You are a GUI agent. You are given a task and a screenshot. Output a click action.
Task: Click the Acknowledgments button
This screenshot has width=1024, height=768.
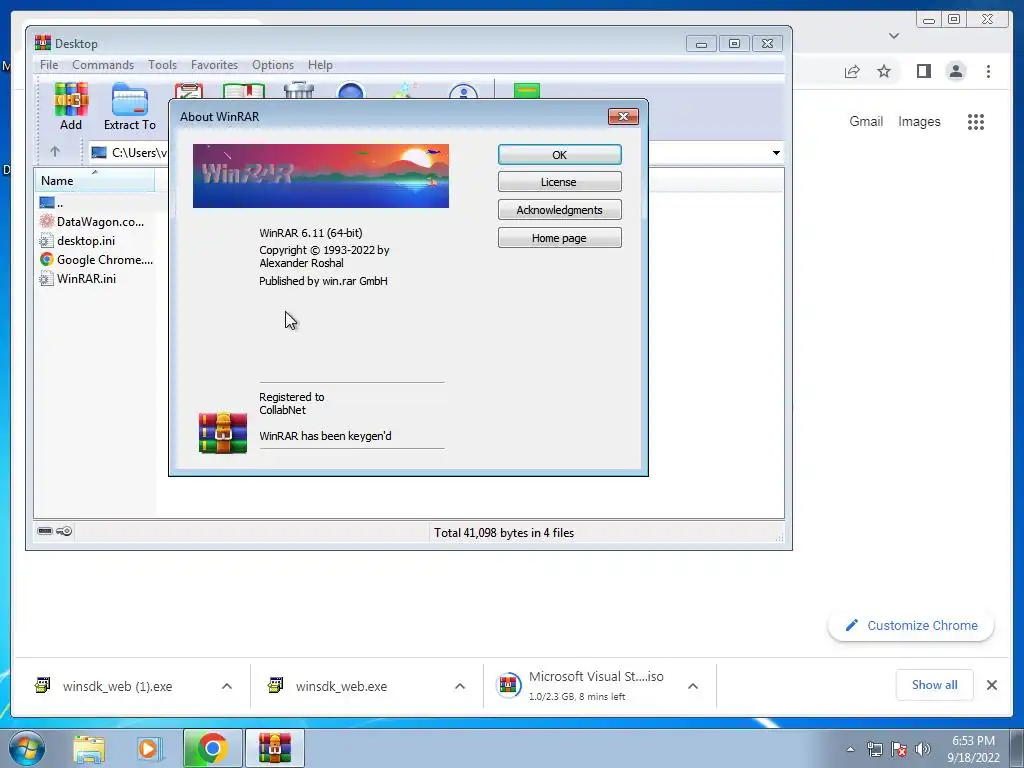coord(560,210)
